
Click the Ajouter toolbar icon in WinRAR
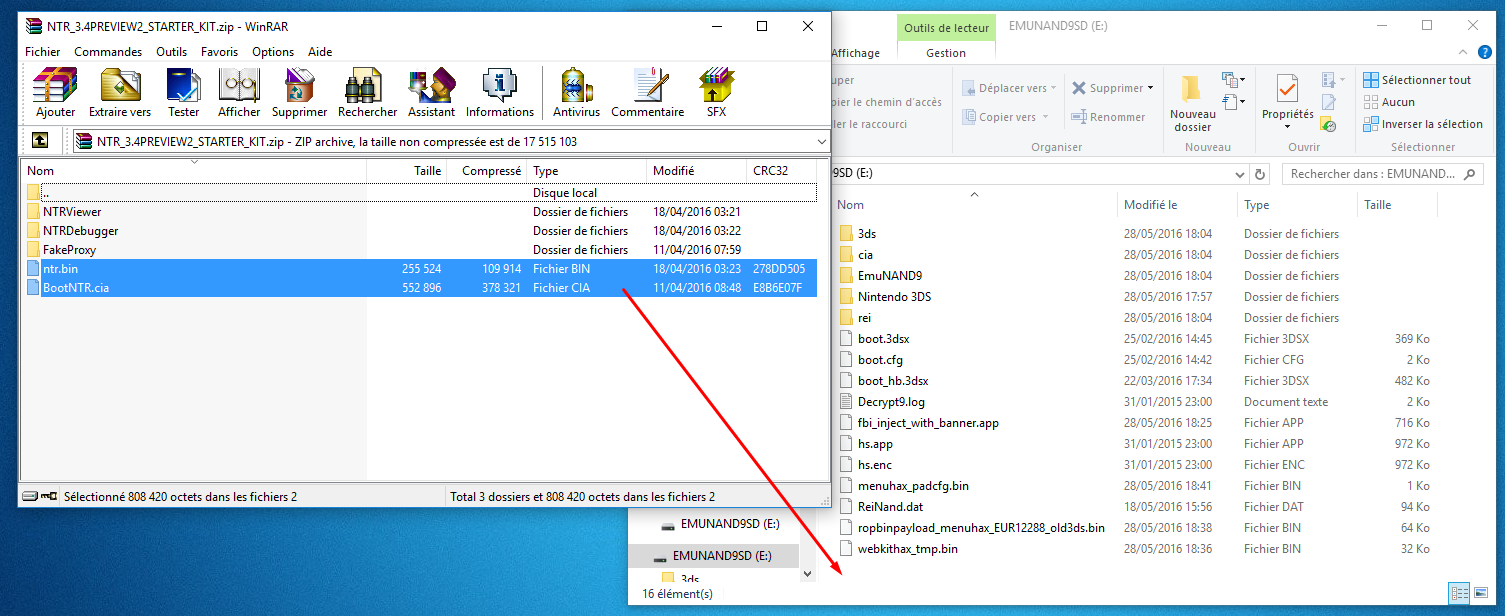coord(55,93)
